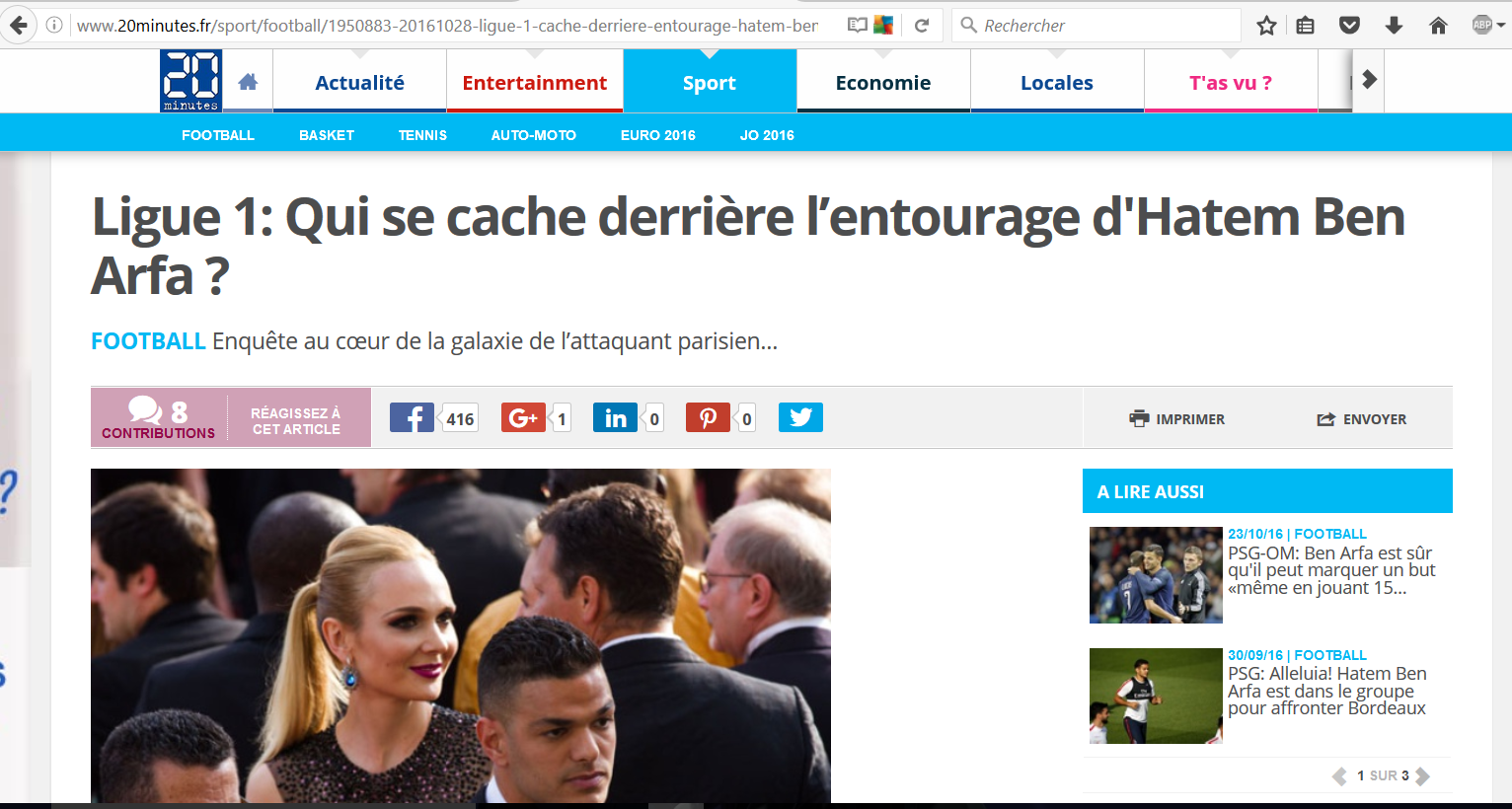Viewport: 1512px width, 809px height.
Task: Open the Actualité section tab
Action: click(359, 82)
